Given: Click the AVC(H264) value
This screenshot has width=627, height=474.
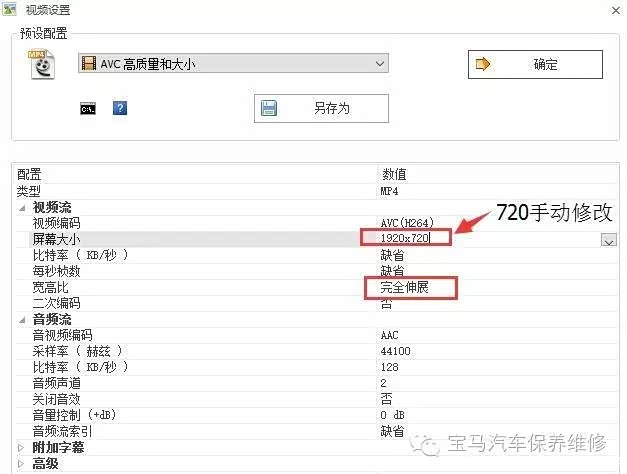Looking at the screenshot, I should (x=407, y=223).
